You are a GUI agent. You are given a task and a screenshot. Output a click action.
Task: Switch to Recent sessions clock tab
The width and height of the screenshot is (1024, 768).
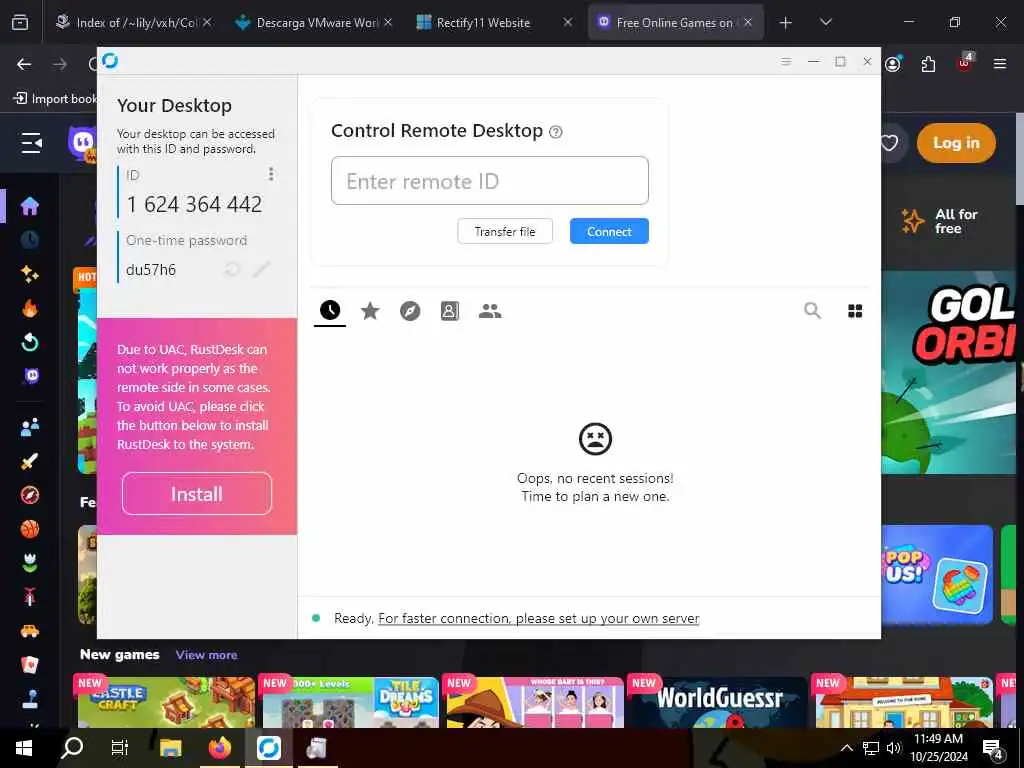tap(330, 310)
